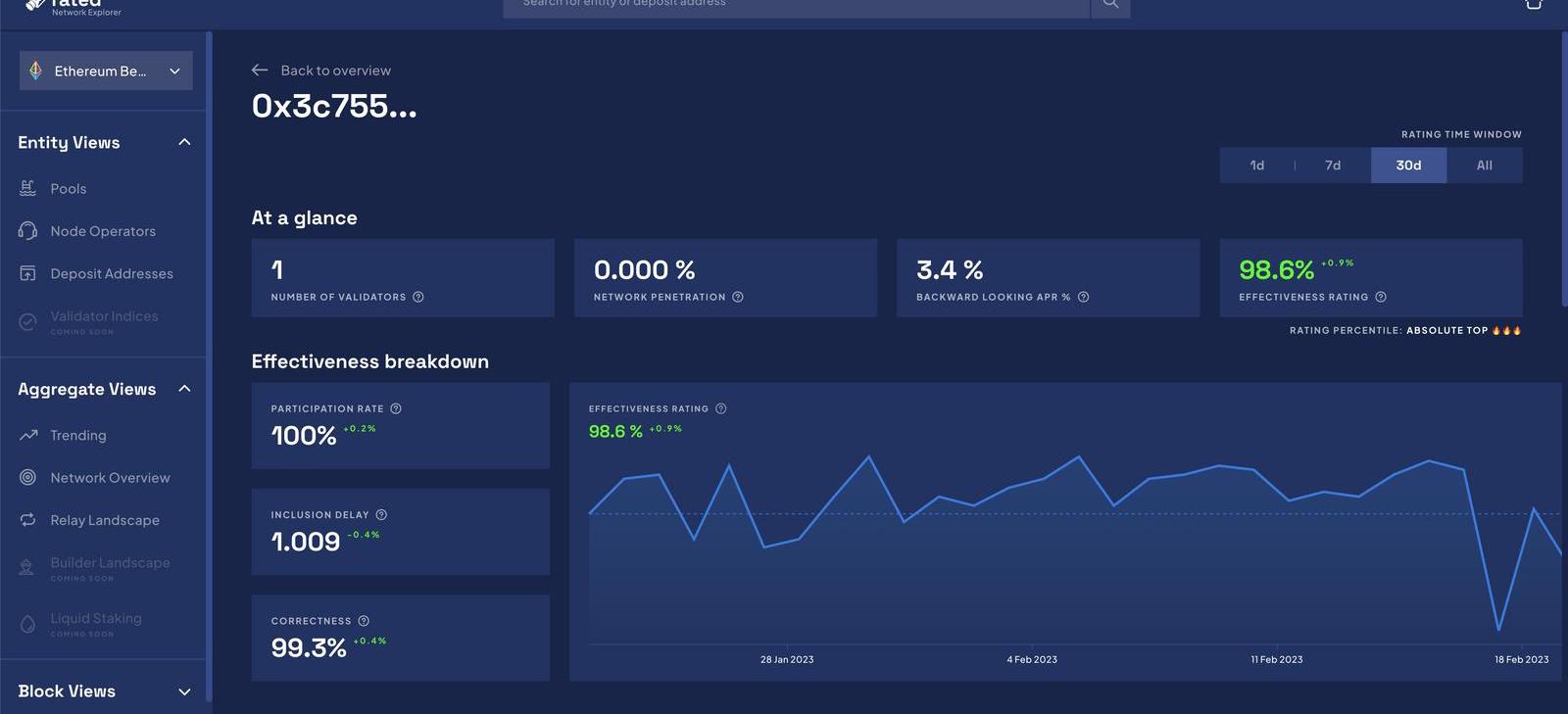Click the entity search input field
The height and width of the screenshot is (714, 1568).
point(796,6)
